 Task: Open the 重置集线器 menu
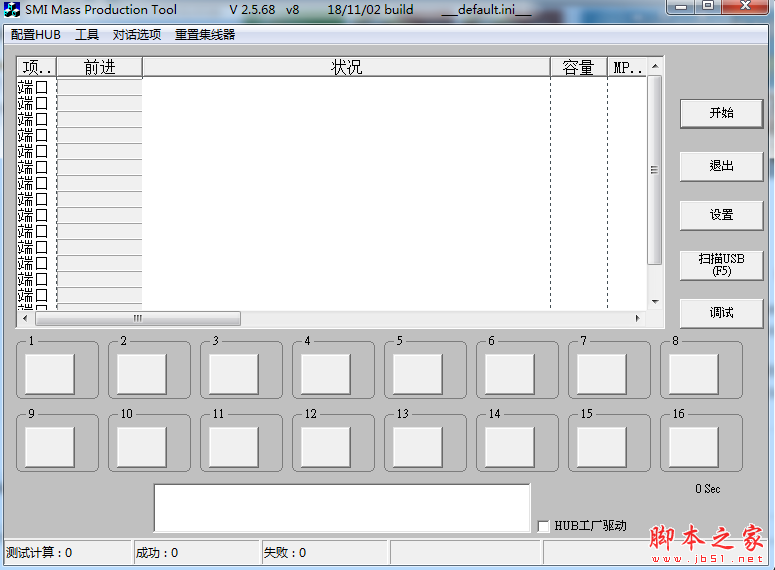tap(205, 35)
